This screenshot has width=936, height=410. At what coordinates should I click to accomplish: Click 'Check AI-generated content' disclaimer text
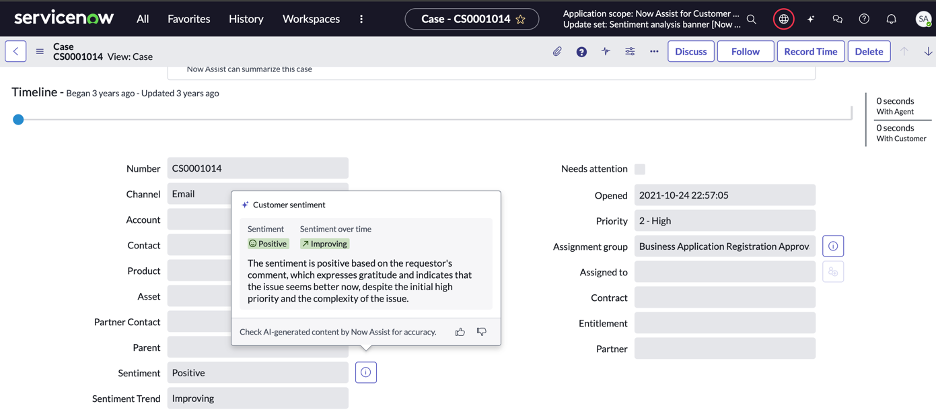pyautogui.click(x=338, y=332)
